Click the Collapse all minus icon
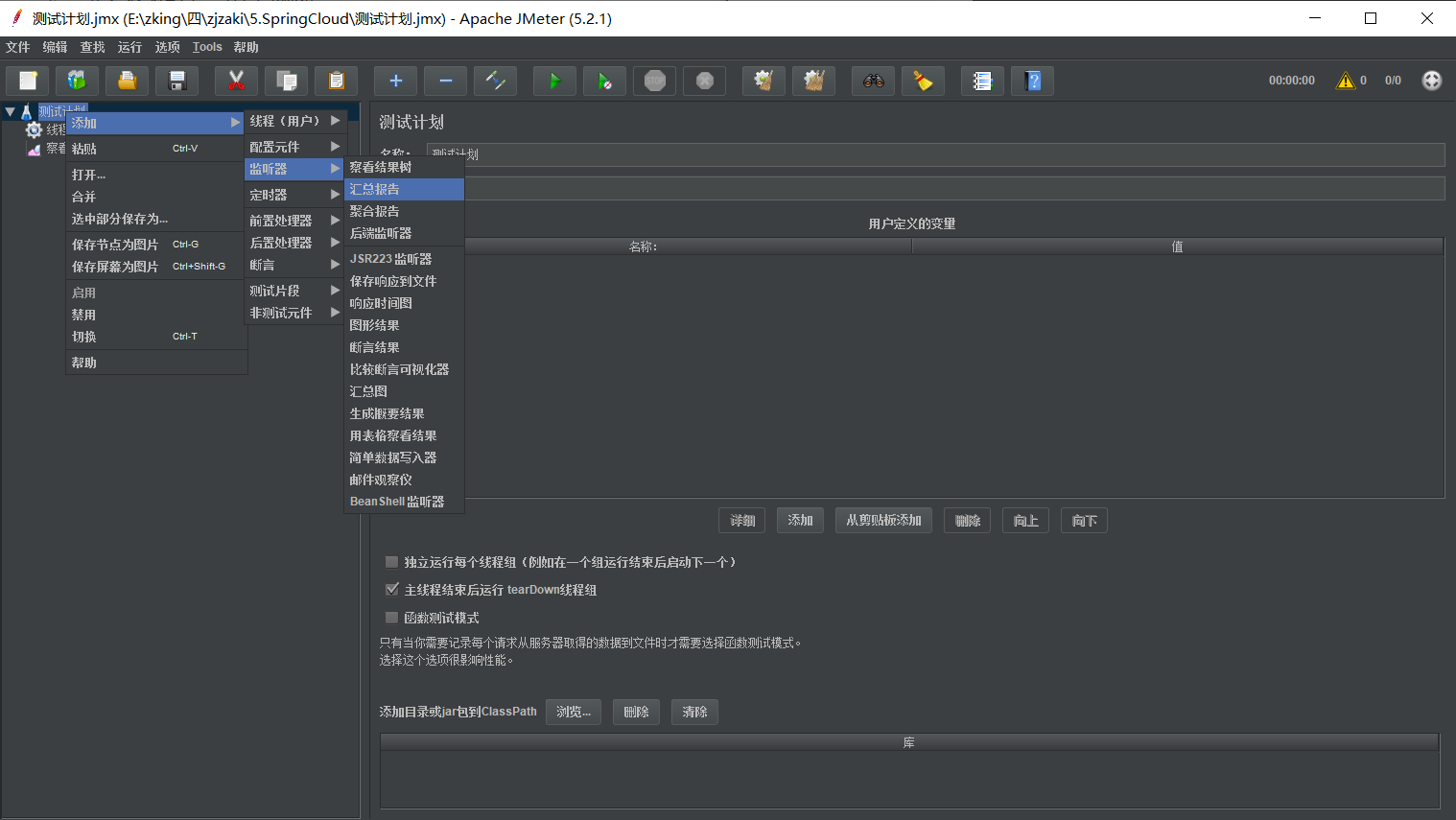Image resolution: width=1456 pixels, height=820 pixels. tap(445, 81)
